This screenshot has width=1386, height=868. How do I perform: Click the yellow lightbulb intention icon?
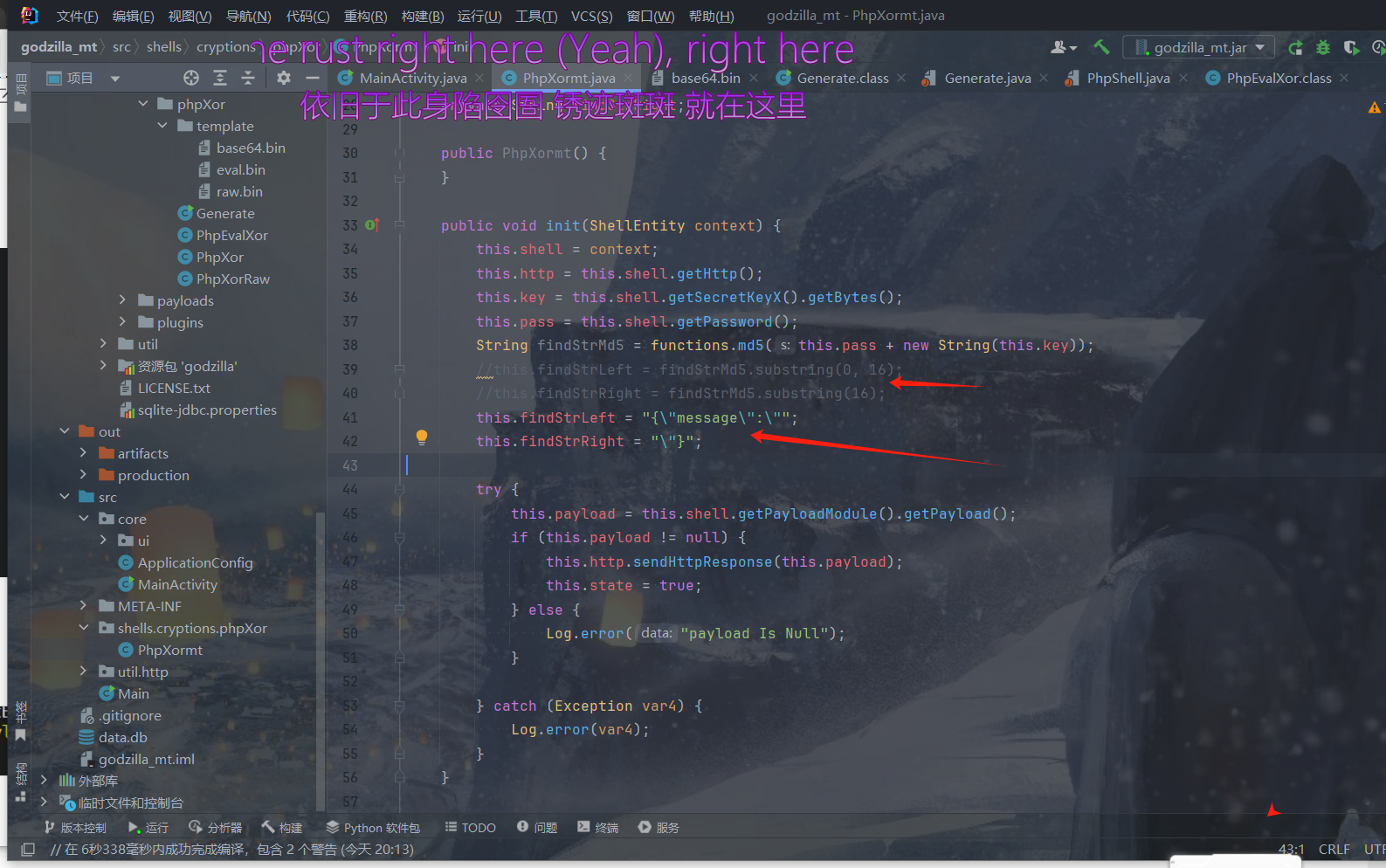tap(422, 437)
